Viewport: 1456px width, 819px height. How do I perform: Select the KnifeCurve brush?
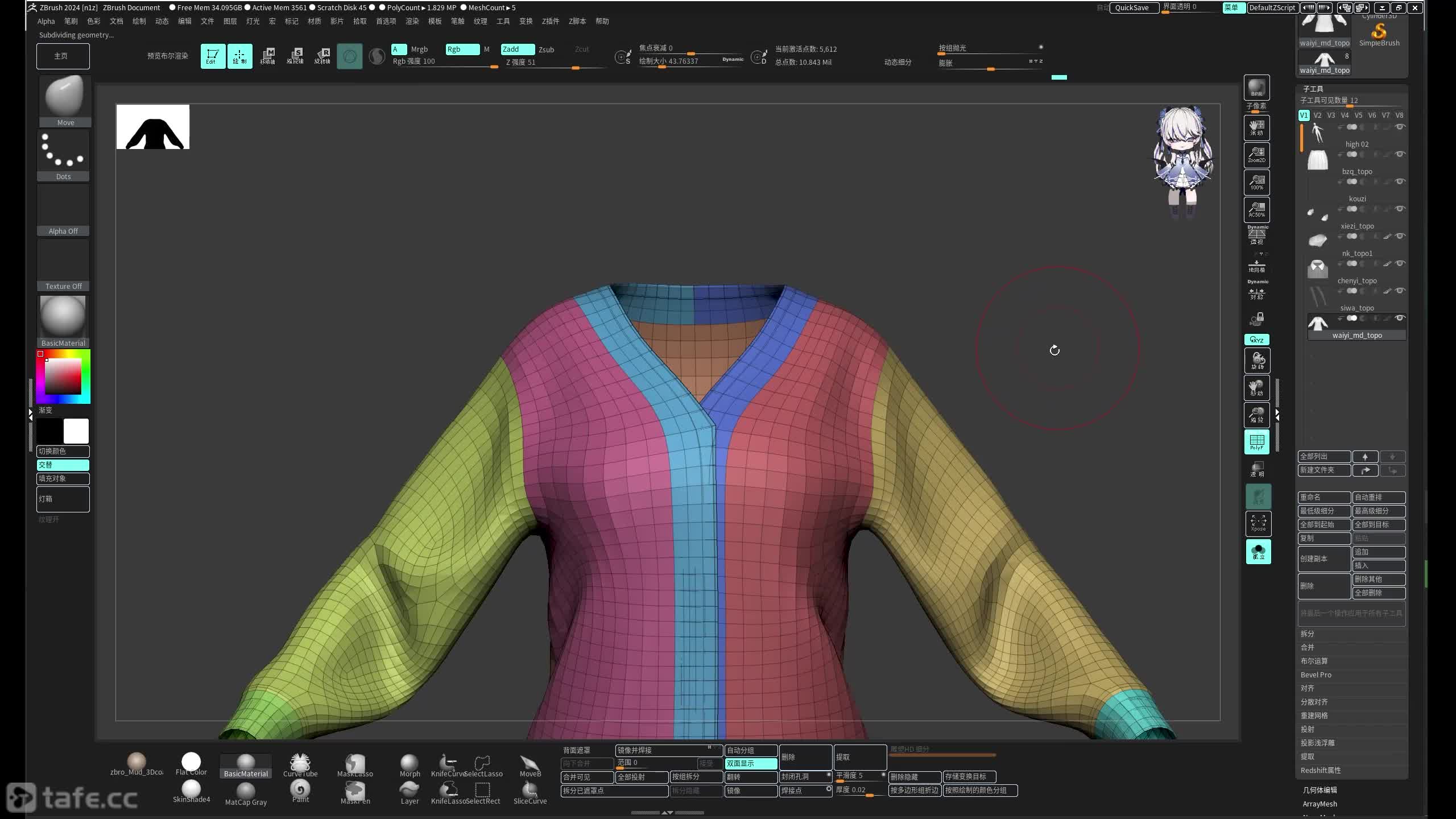pyautogui.click(x=448, y=765)
